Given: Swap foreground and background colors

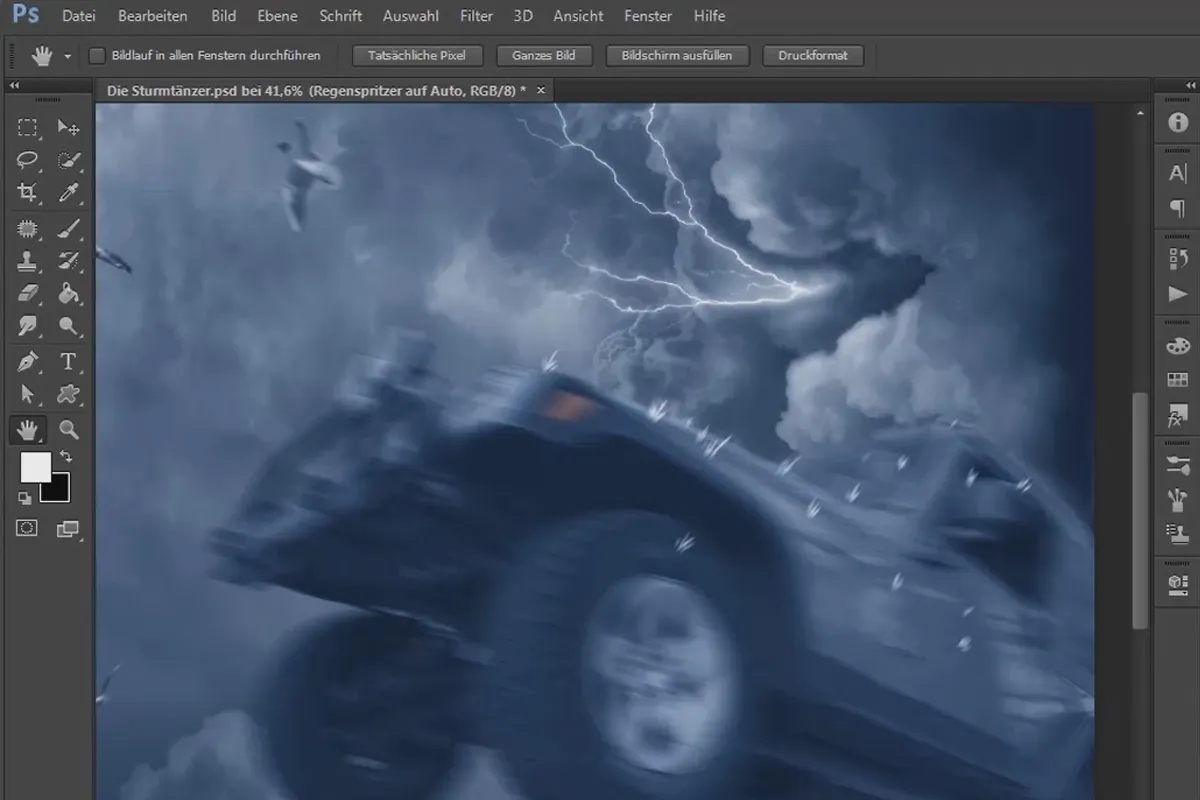Looking at the screenshot, I should (x=66, y=457).
